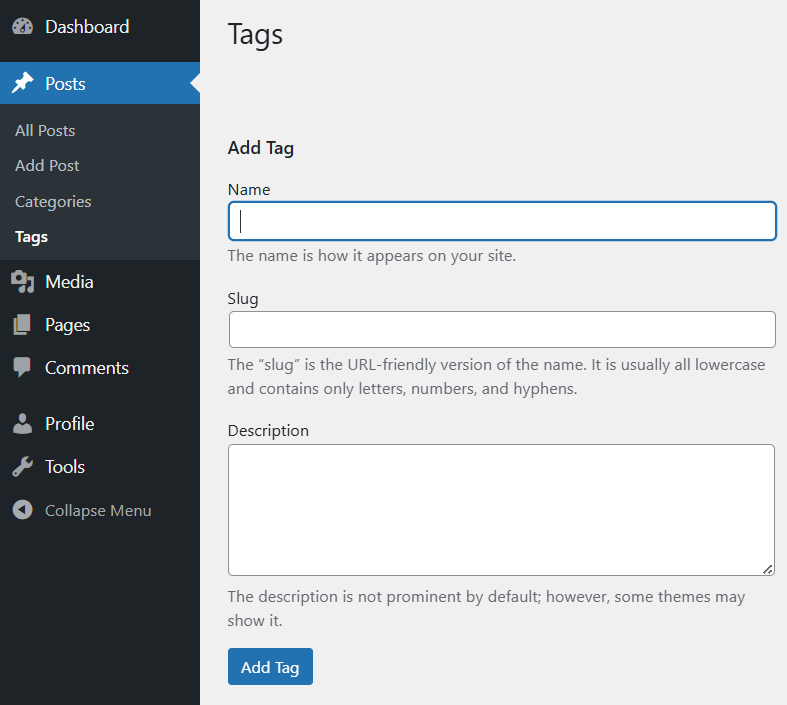Click the Pages icon in sidebar
The height and width of the screenshot is (705, 787).
(22, 325)
